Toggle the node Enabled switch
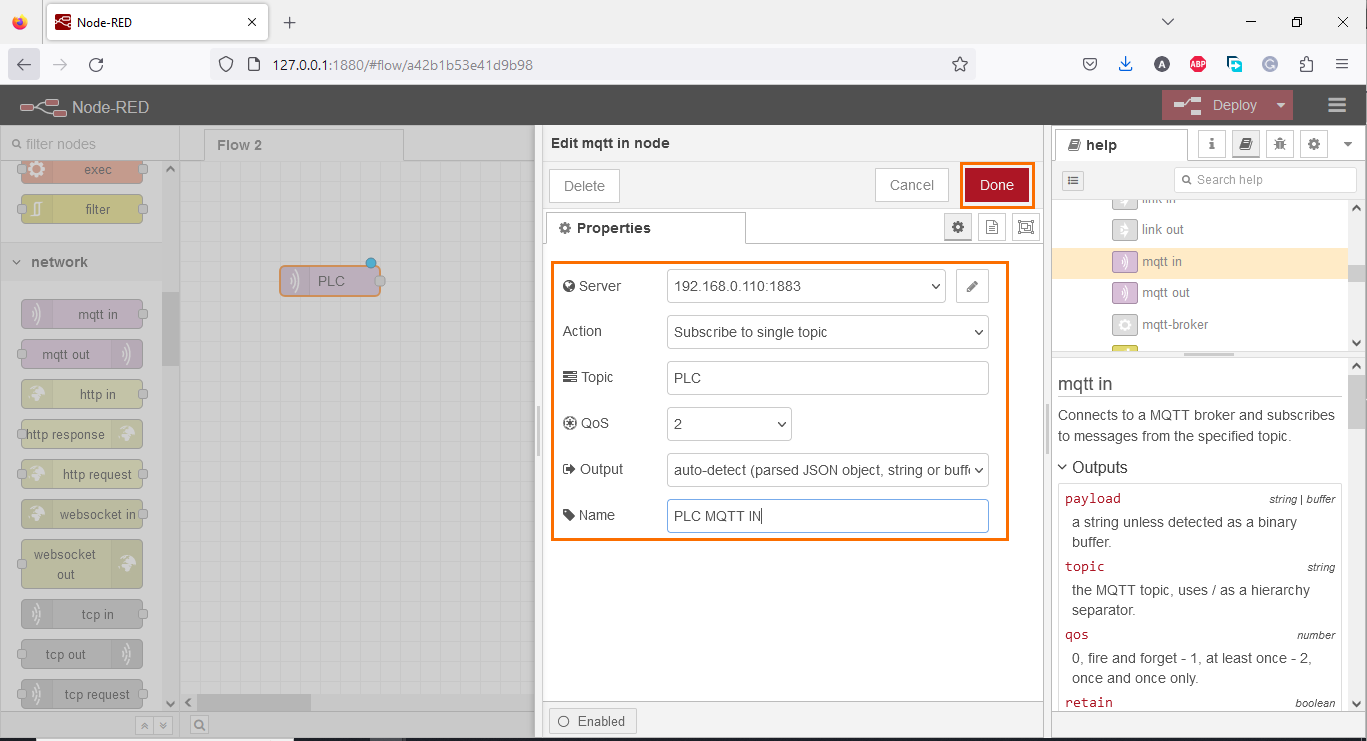Image resolution: width=1367 pixels, height=741 pixels. (592, 720)
